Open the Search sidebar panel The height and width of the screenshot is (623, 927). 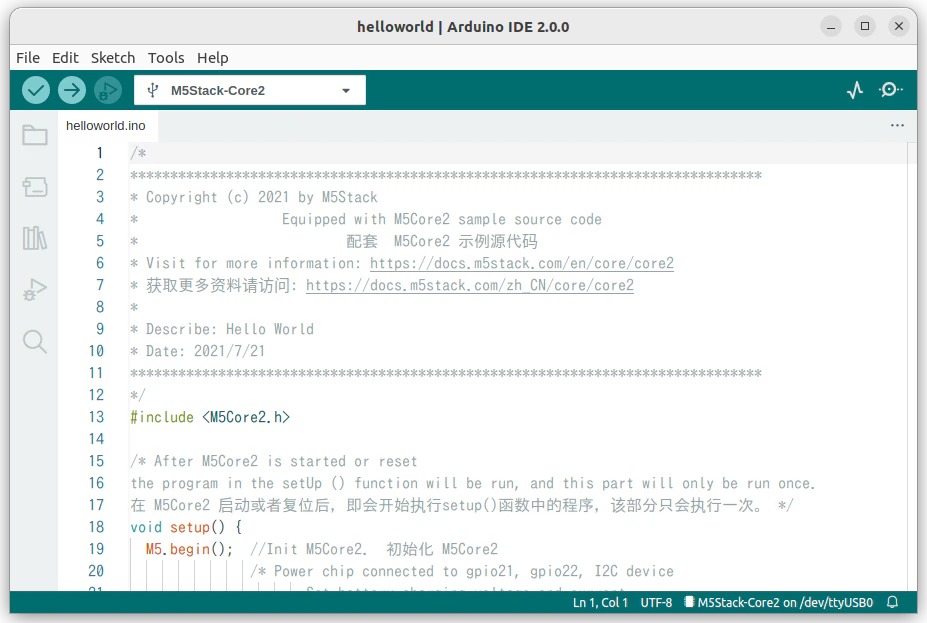(34, 342)
